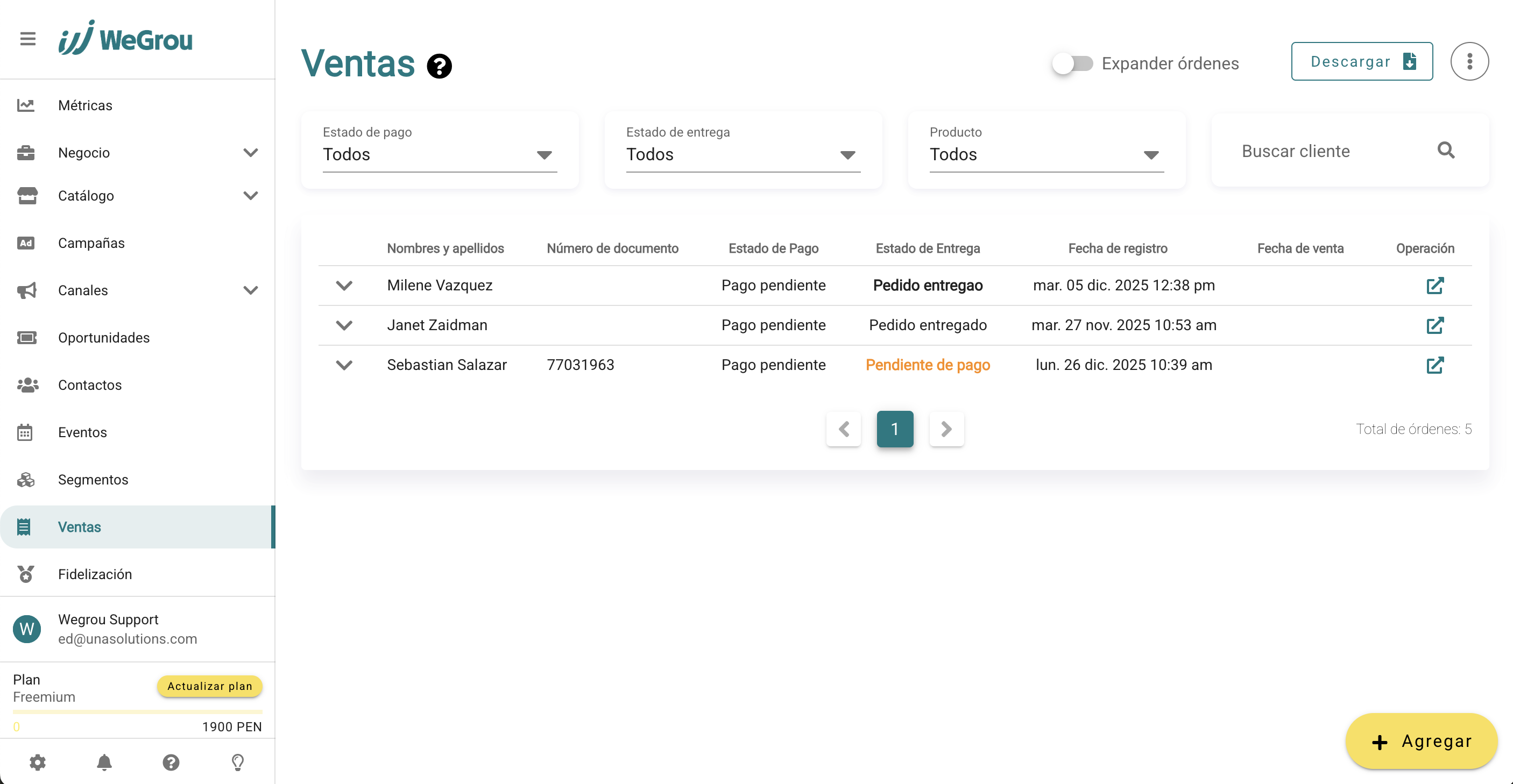This screenshot has height=784, width=1513.
Task: Go to Contactos in the sidebar
Action: coord(90,385)
